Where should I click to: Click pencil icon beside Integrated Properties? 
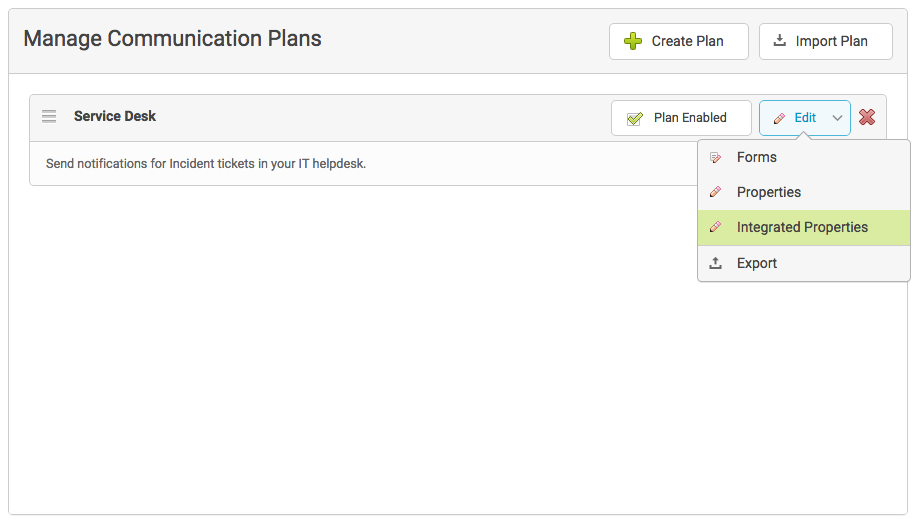pos(715,227)
